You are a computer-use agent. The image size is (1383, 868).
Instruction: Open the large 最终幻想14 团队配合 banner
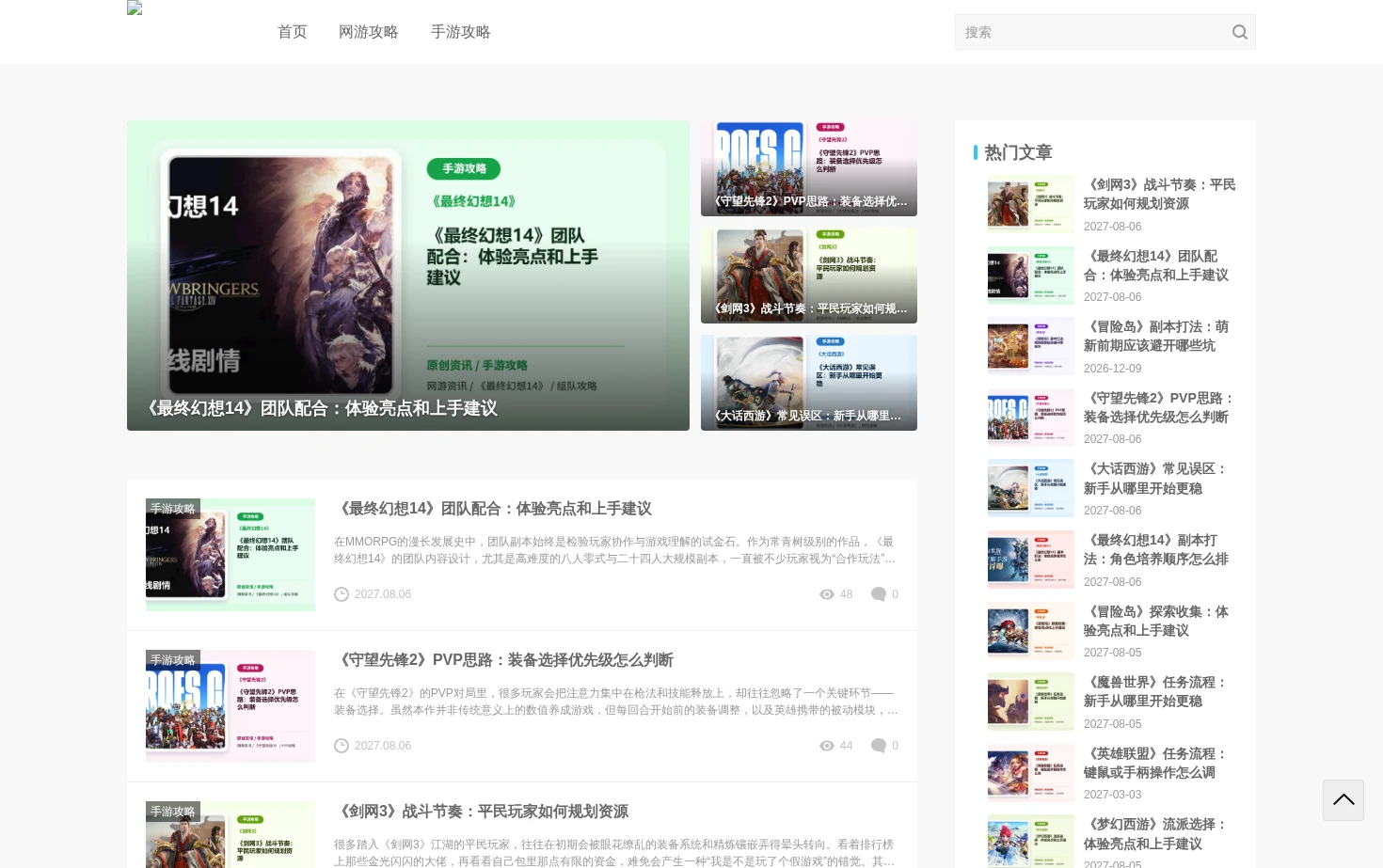pos(408,276)
